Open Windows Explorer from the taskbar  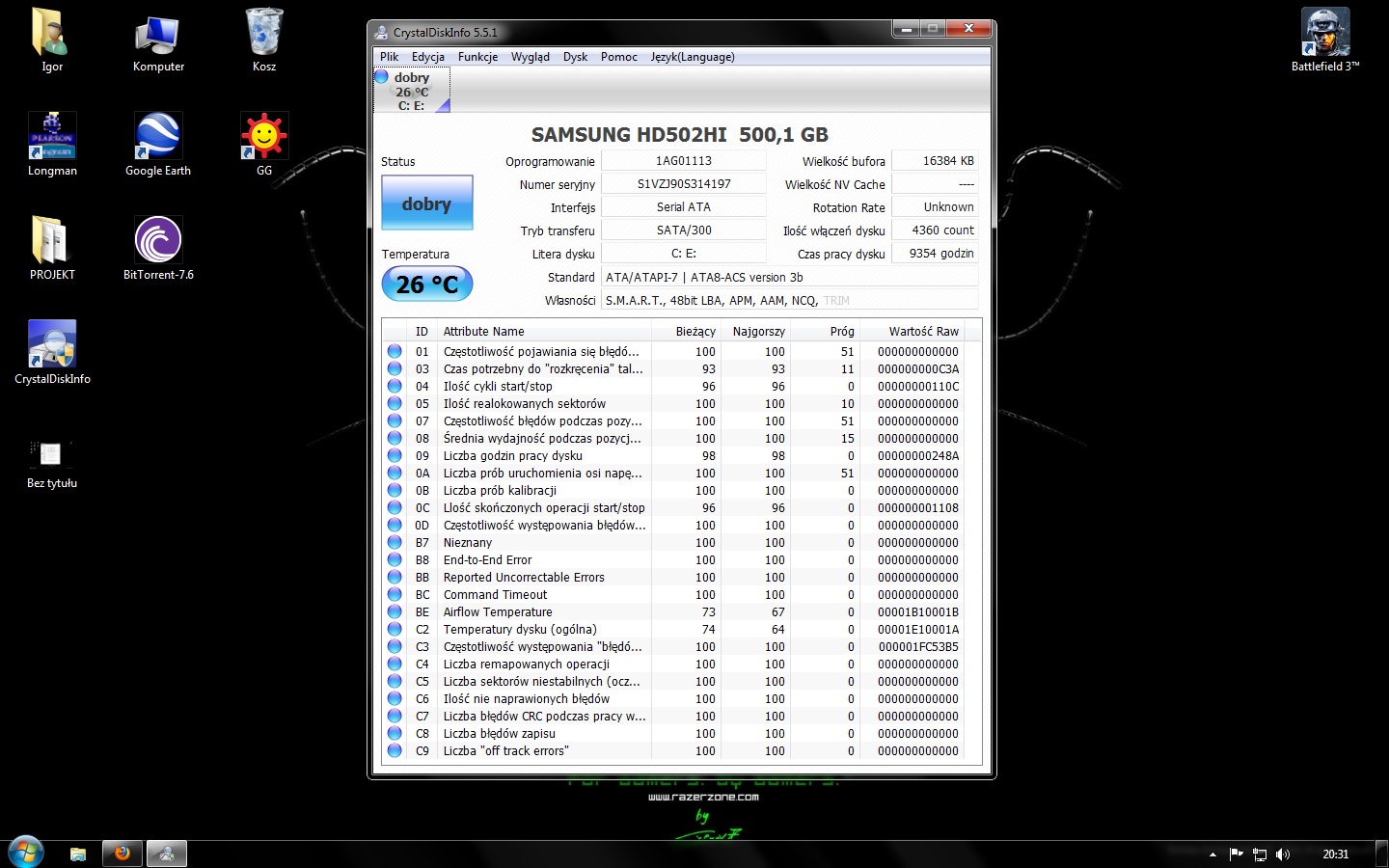pyautogui.click(x=78, y=854)
